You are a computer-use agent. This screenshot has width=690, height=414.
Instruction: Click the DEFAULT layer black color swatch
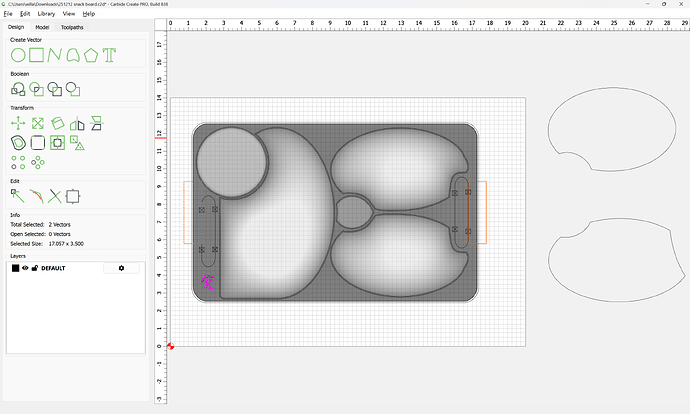pyautogui.click(x=15, y=268)
